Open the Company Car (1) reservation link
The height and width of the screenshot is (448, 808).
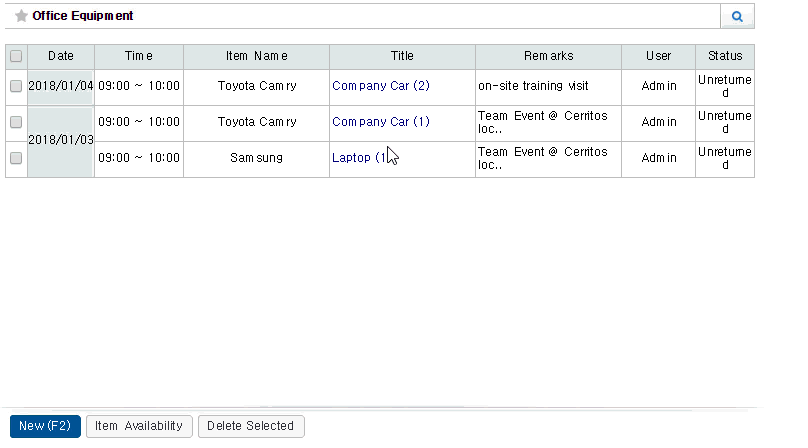pyautogui.click(x=381, y=122)
